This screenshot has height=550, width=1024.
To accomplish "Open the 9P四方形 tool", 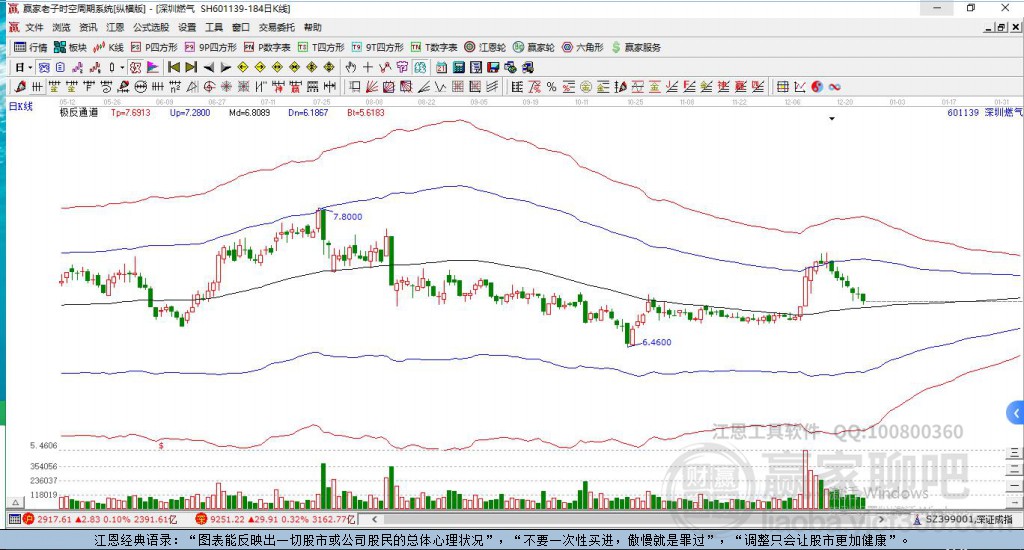I will coord(211,47).
